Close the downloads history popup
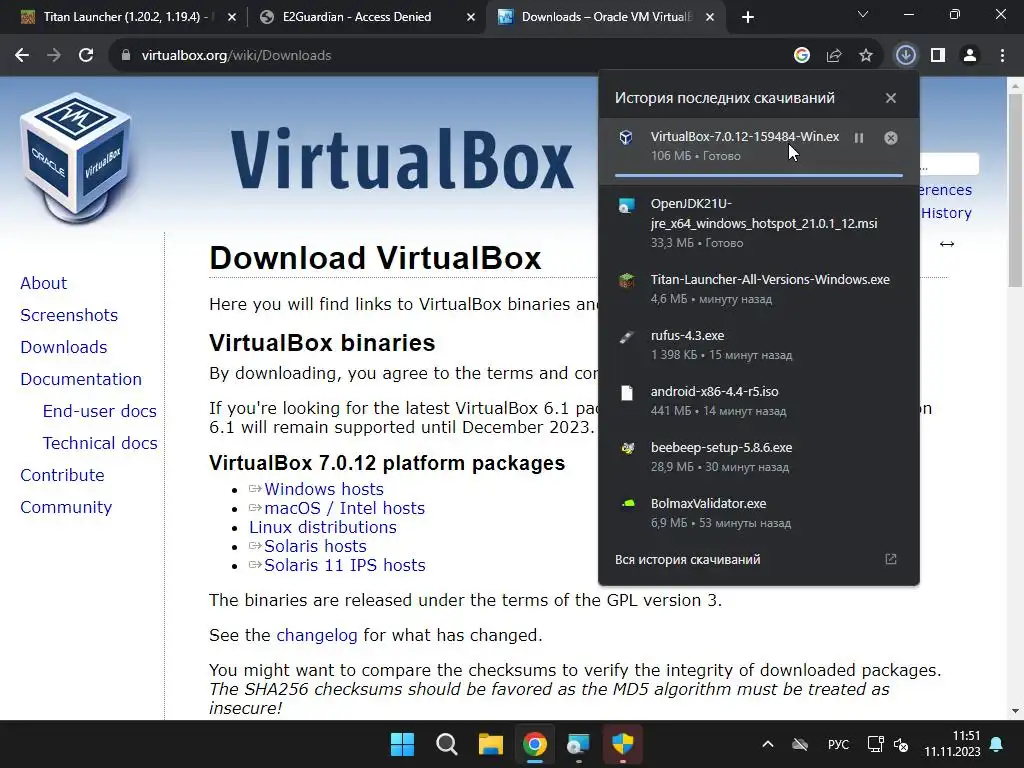This screenshot has width=1024, height=768. tap(891, 98)
